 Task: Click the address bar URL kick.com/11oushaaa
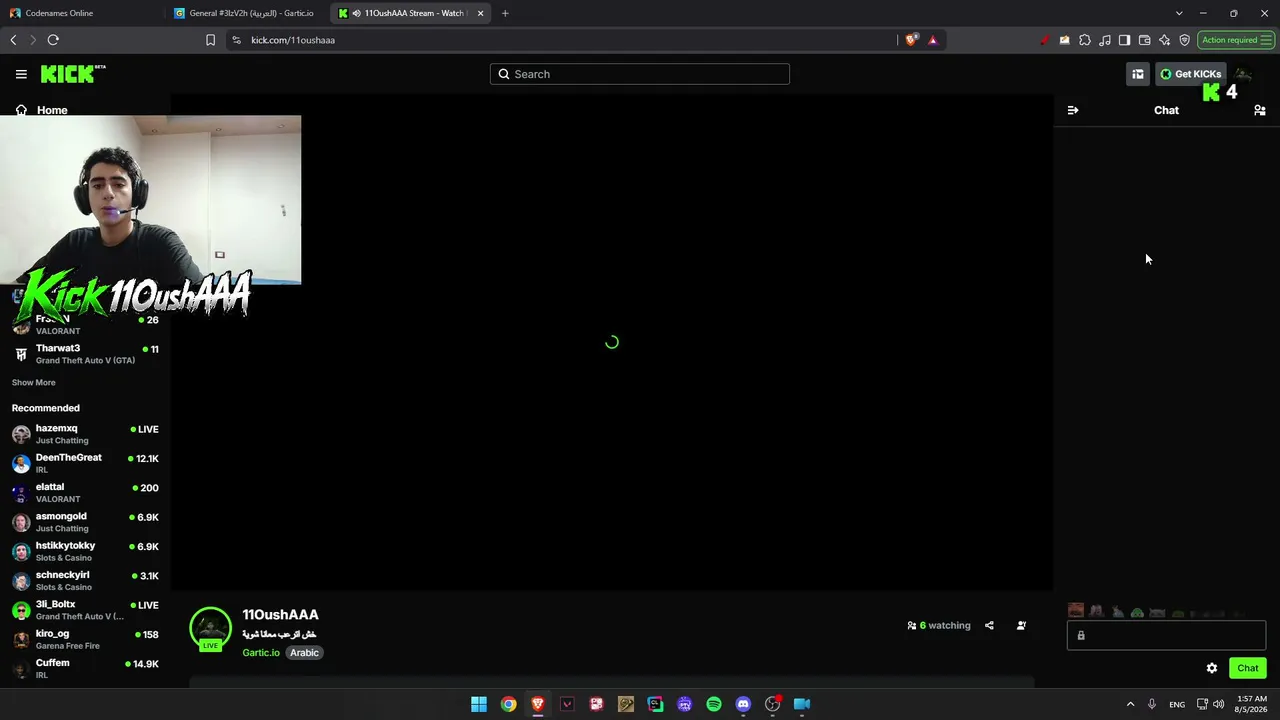point(293,40)
